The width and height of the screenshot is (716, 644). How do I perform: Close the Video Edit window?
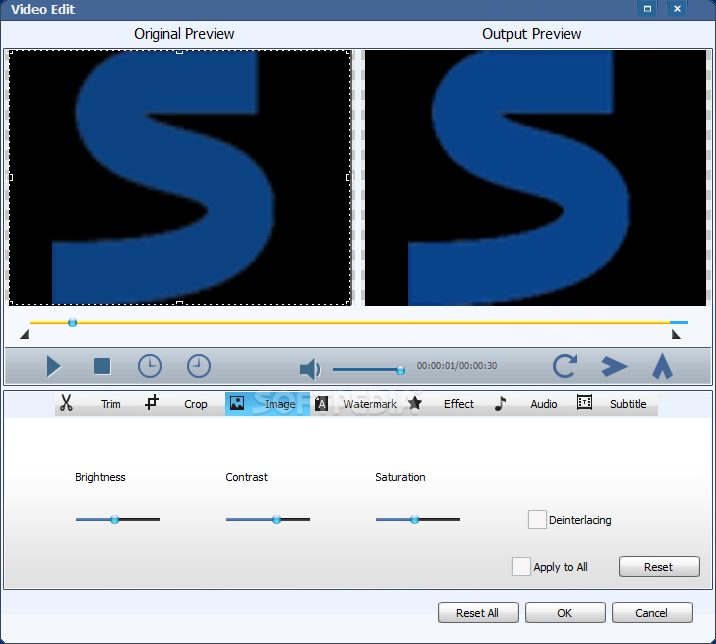pos(677,9)
